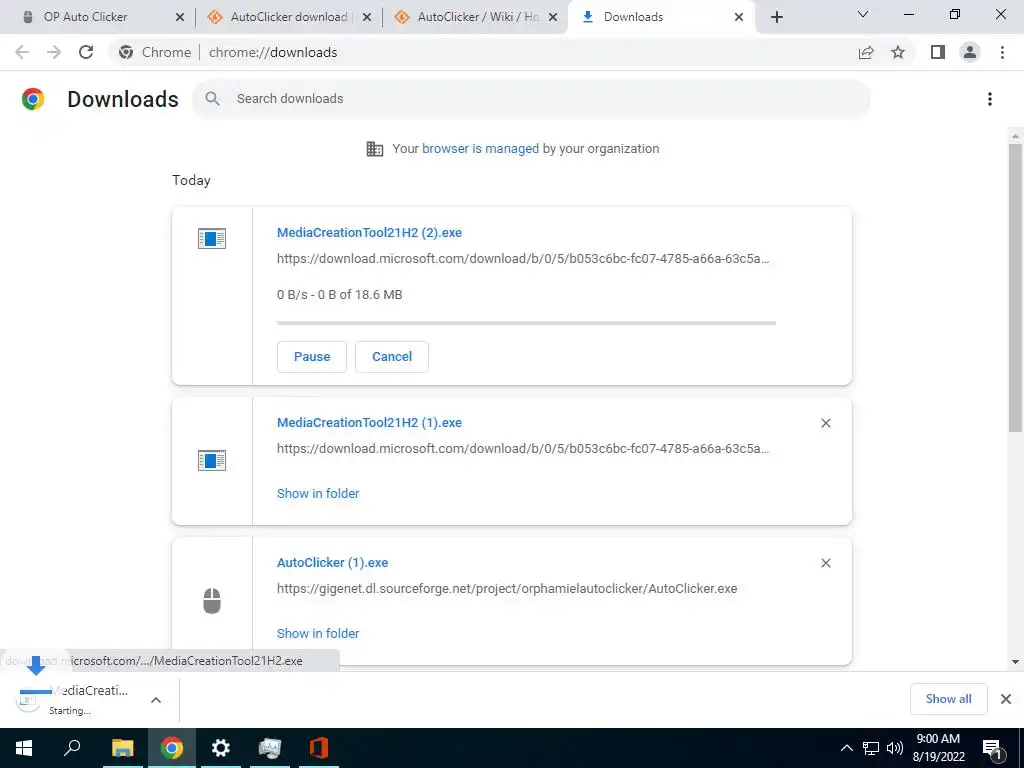This screenshot has height=768, width=1024.
Task: Share this page icon
Action: [x=866, y=52]
